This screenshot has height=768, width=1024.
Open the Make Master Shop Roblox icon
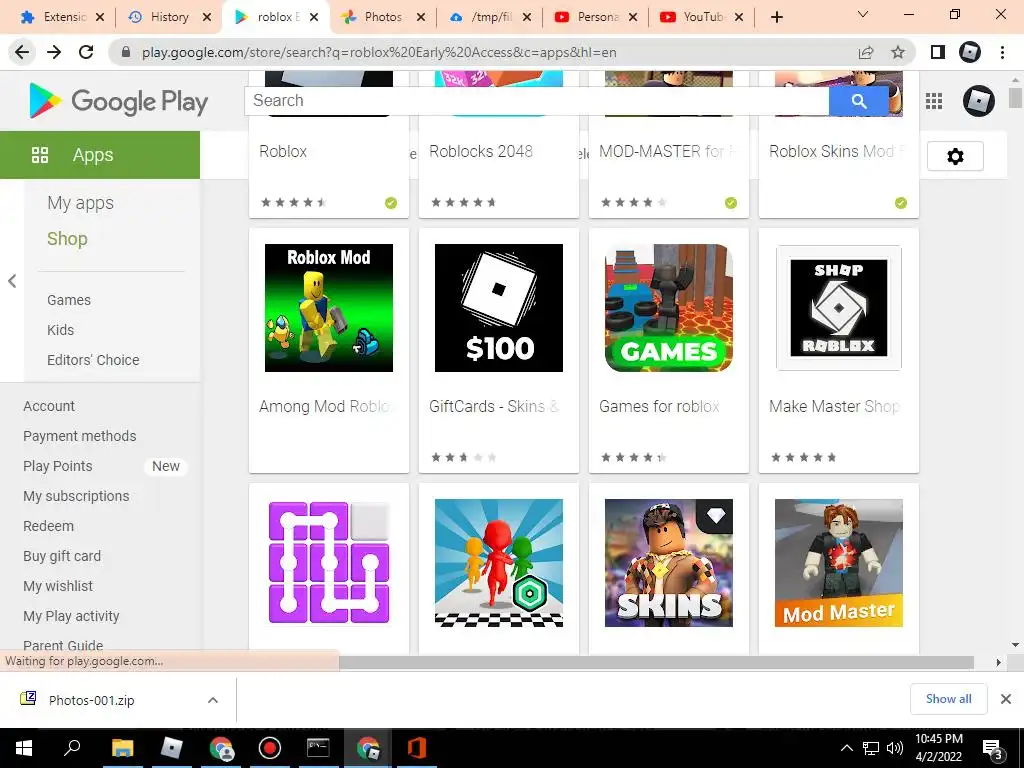point(839,308)
